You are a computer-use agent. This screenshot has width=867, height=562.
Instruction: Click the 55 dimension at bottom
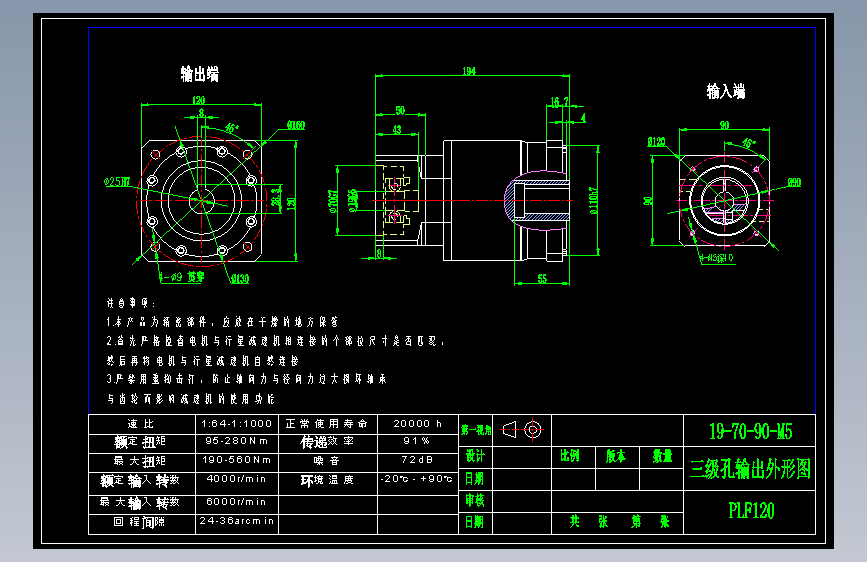tap(542, 279)
